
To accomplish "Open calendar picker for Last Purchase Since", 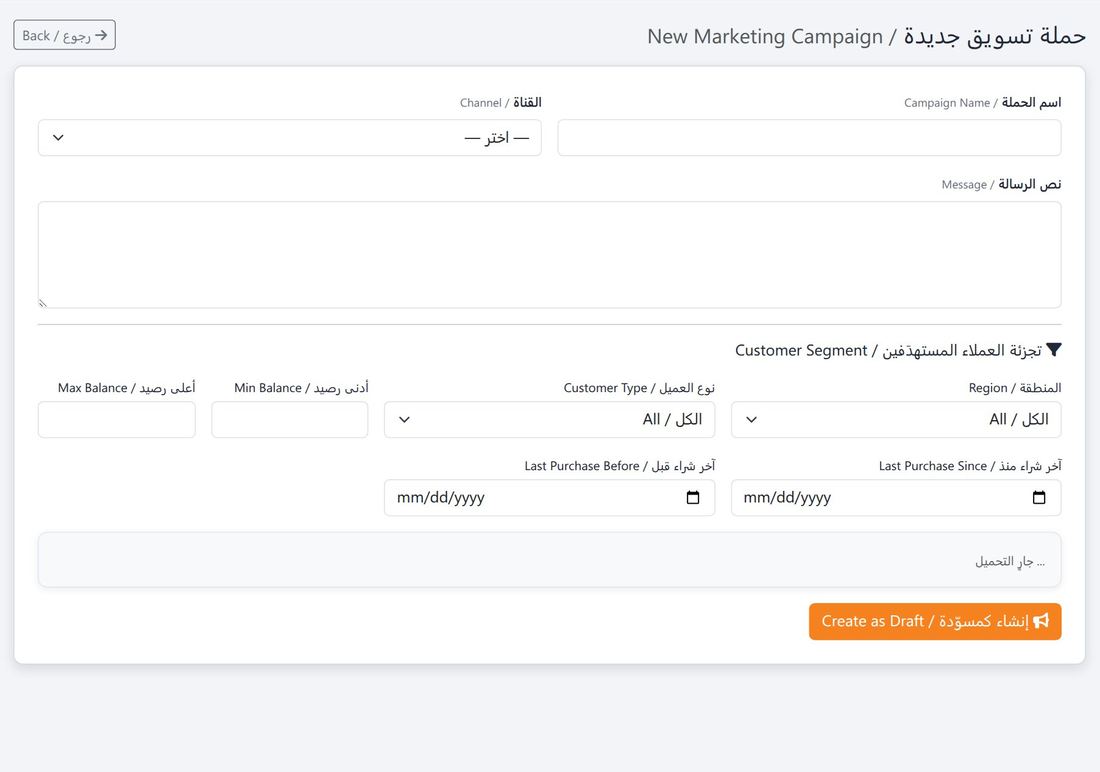I will 1039,498.
